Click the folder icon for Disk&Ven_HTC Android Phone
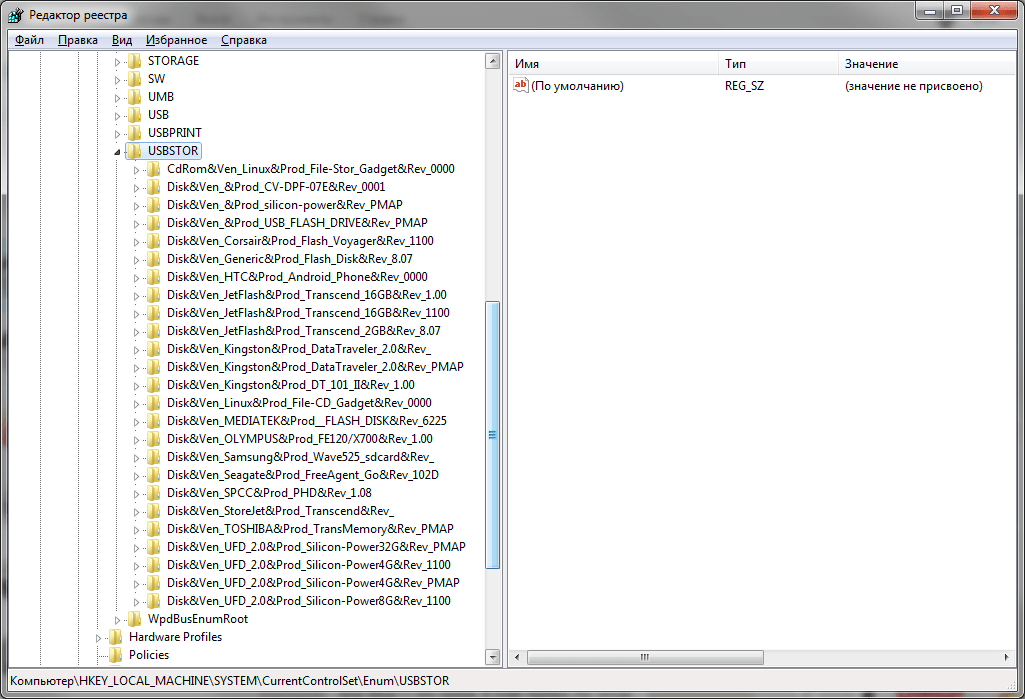This screenshot has width=1025, height=699. point(153,277)
